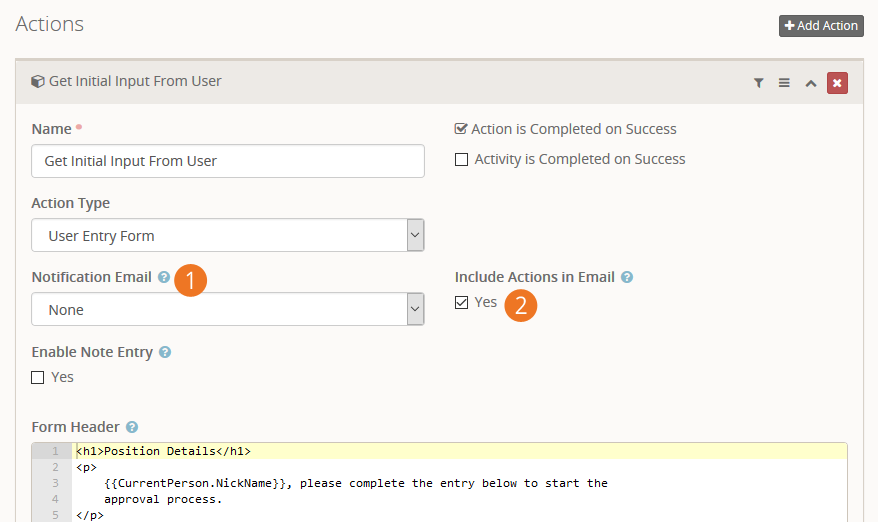This screenshot has width=878, height=522.
Task: Click the Add Action button
Action: tap(821, 26)
